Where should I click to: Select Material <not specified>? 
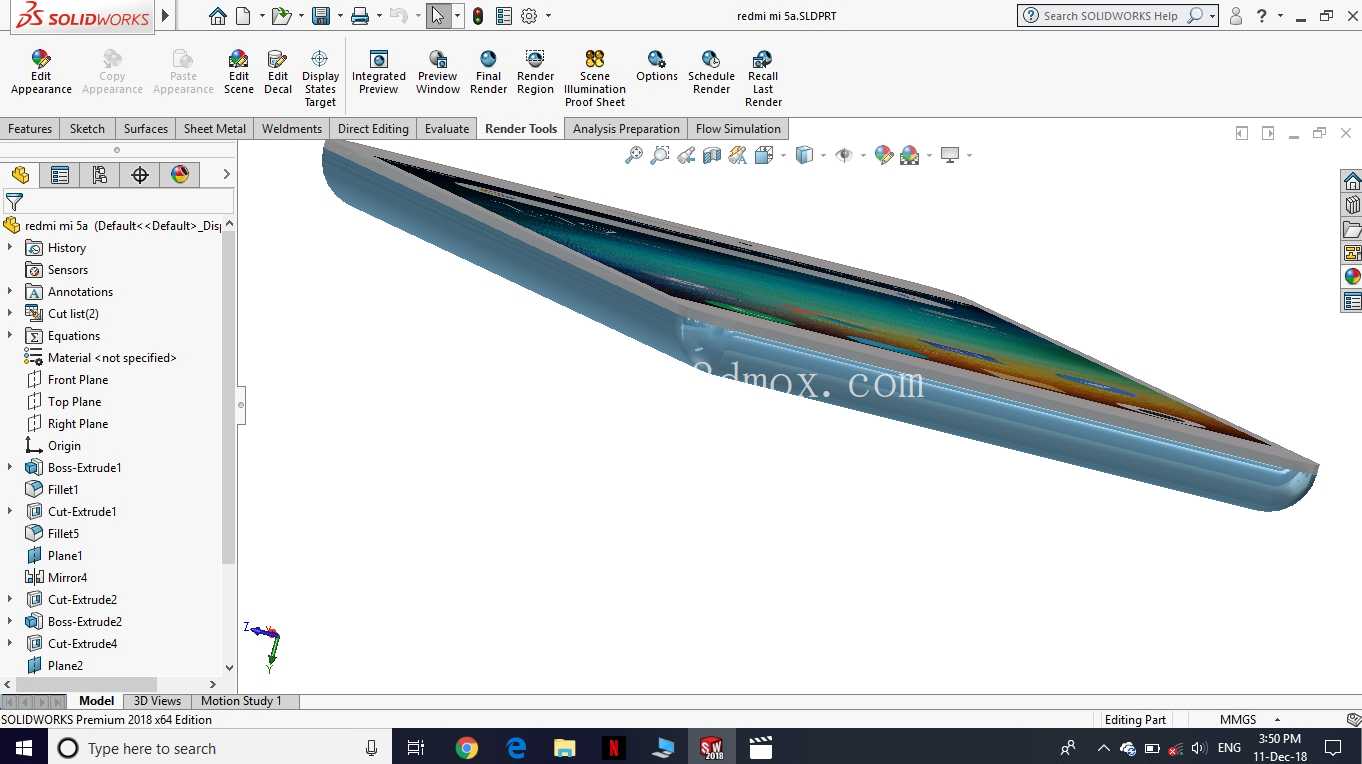coord(112,357)
